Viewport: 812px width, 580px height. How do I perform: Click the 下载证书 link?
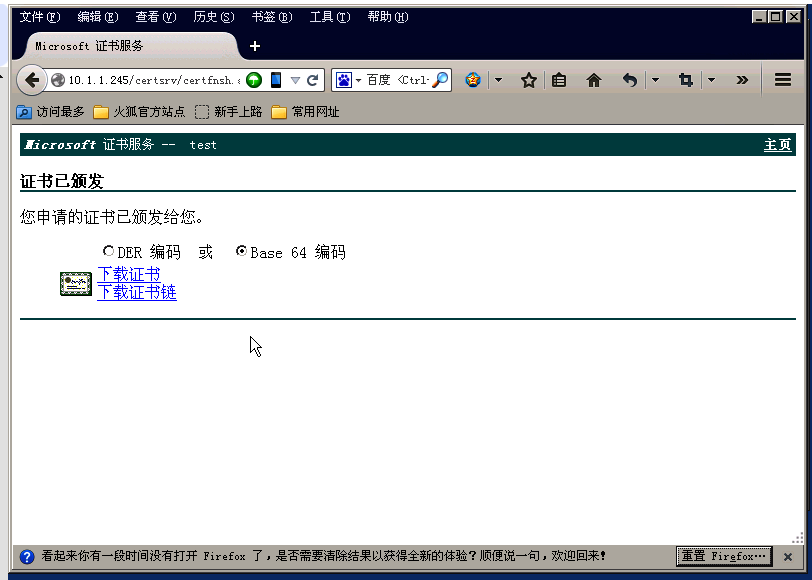[129, 274]
